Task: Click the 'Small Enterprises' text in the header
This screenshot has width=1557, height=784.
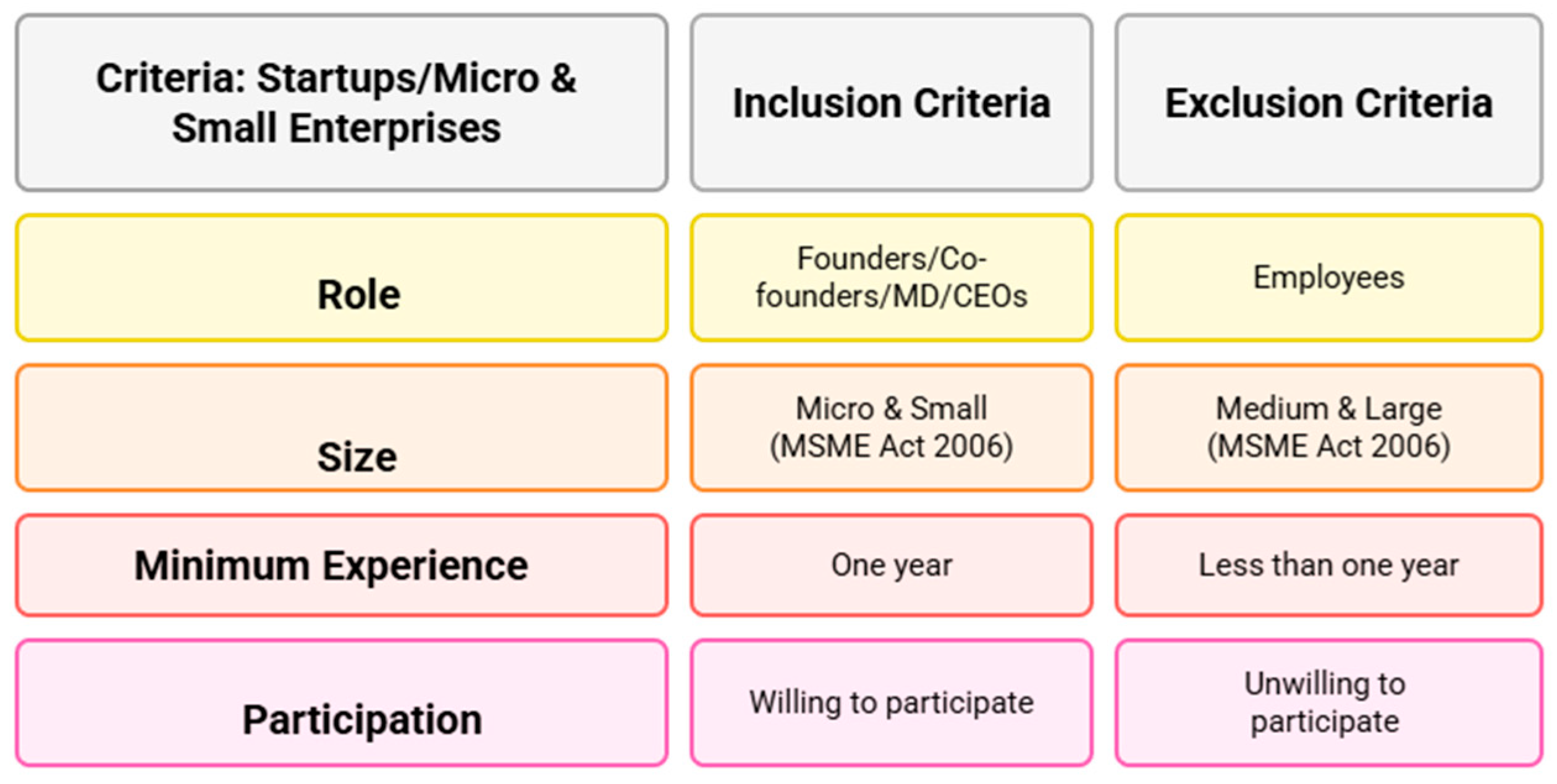Action: [336, 129]
